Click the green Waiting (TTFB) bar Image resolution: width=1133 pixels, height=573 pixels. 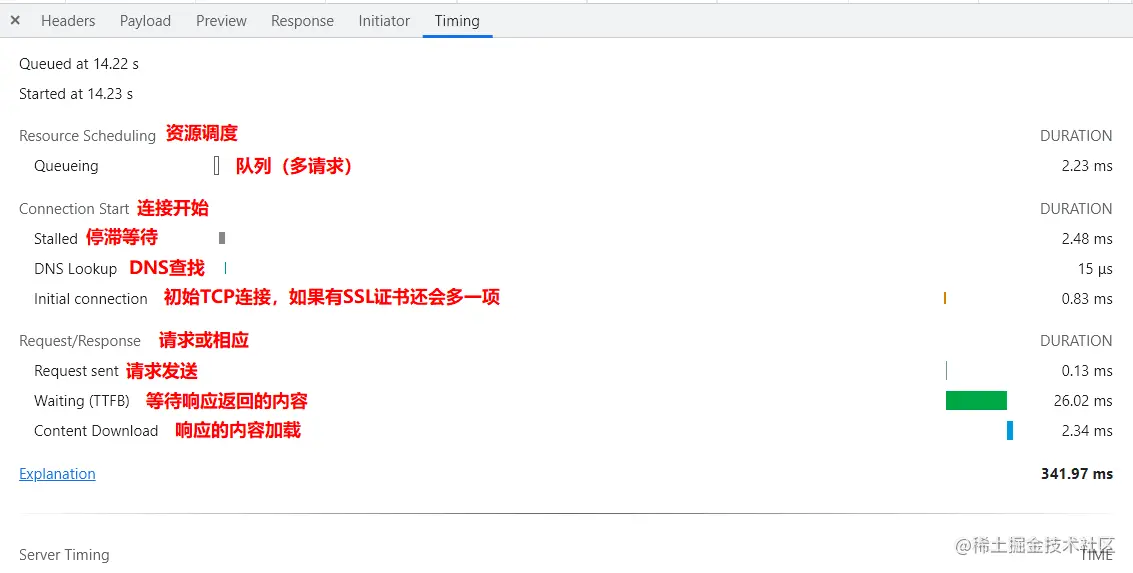point(976,400)
